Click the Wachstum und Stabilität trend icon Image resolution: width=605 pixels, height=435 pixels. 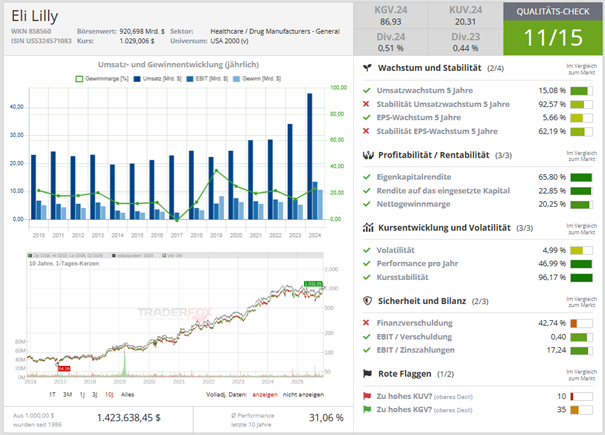tap(367, 68)
